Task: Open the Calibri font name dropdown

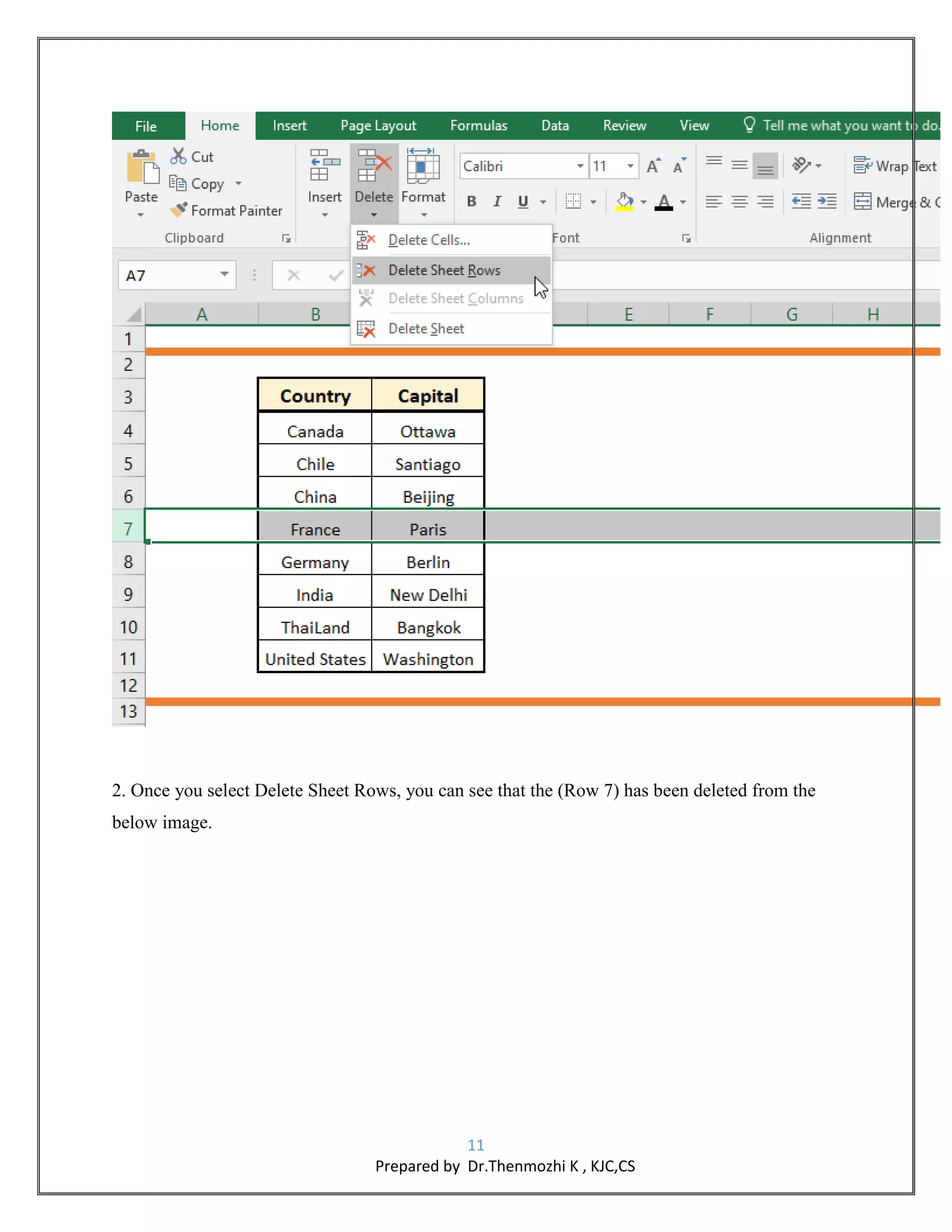Action: point(580,166)
